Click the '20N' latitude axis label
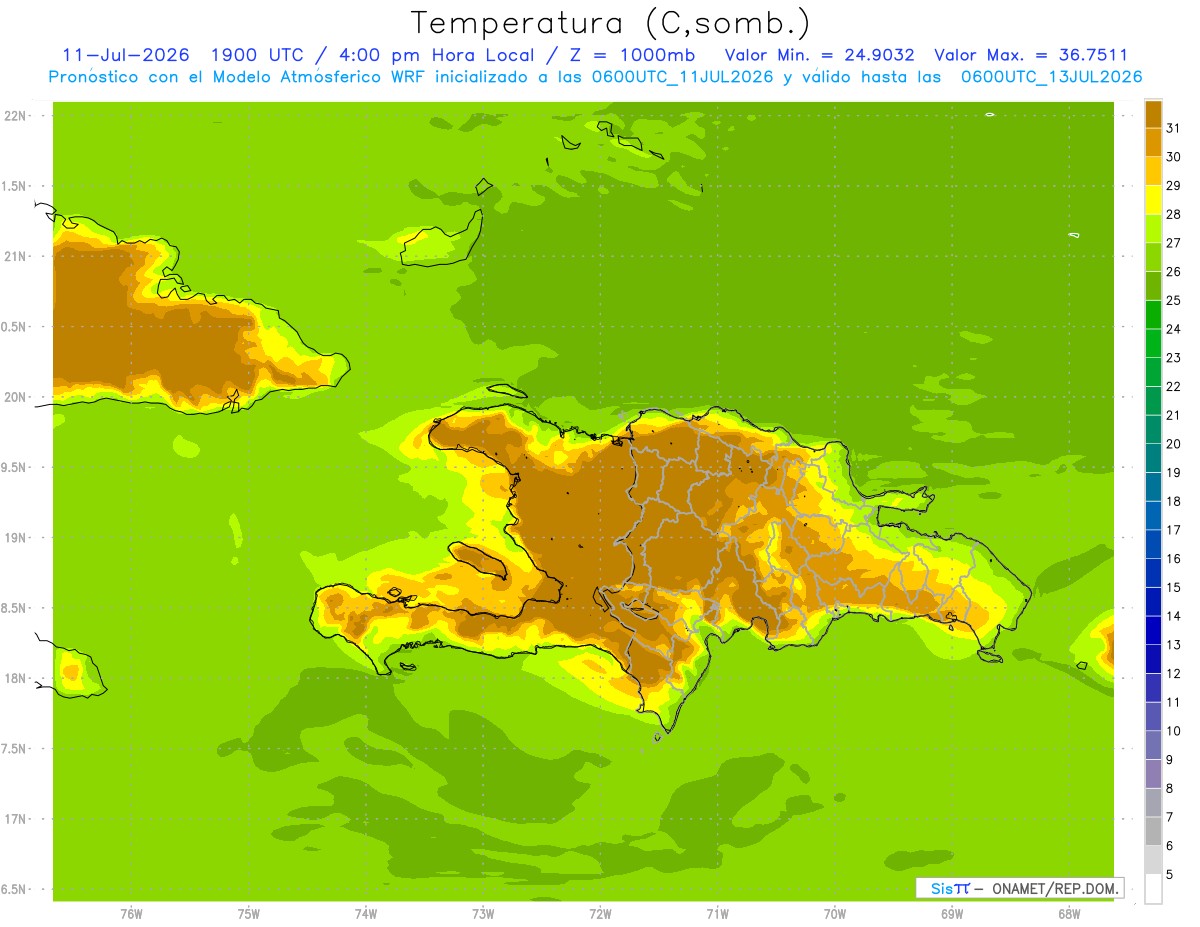 [x=15, y=397]
